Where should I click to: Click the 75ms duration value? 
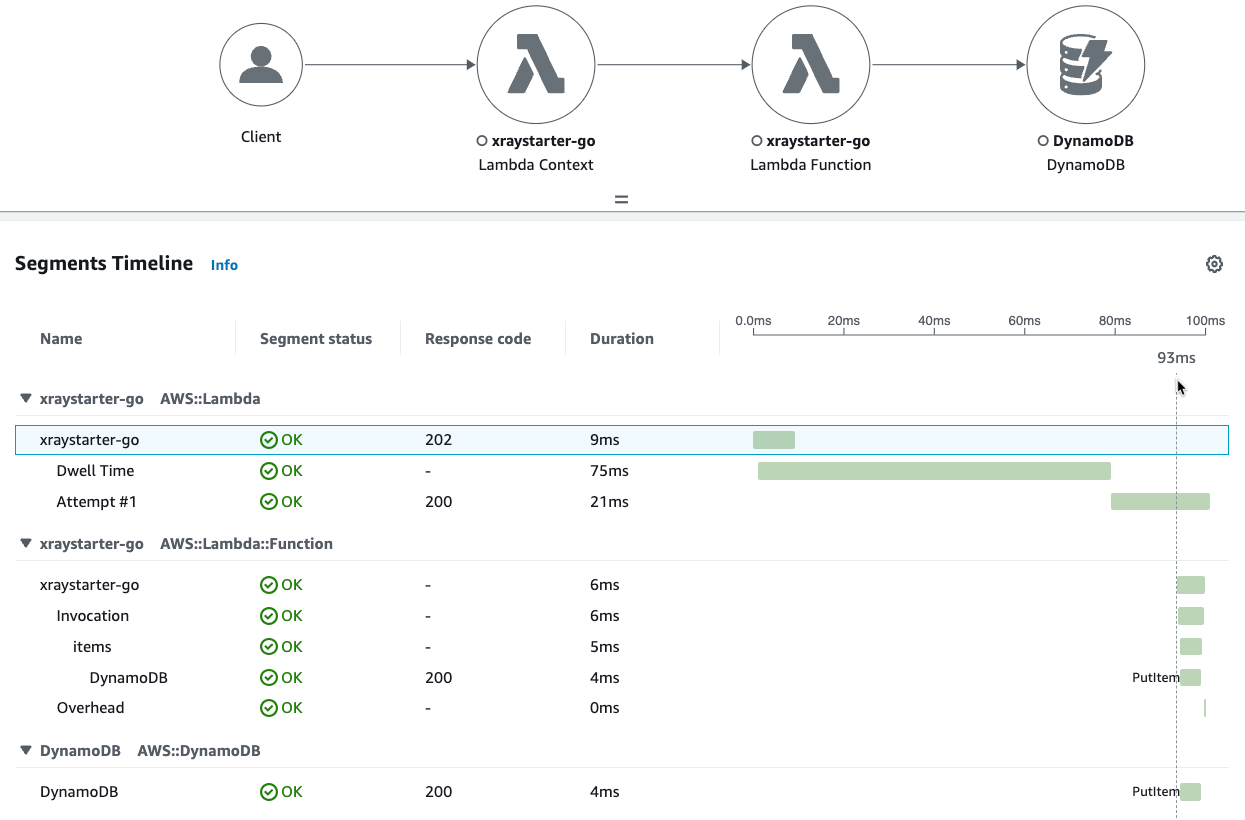pos(609,471)
